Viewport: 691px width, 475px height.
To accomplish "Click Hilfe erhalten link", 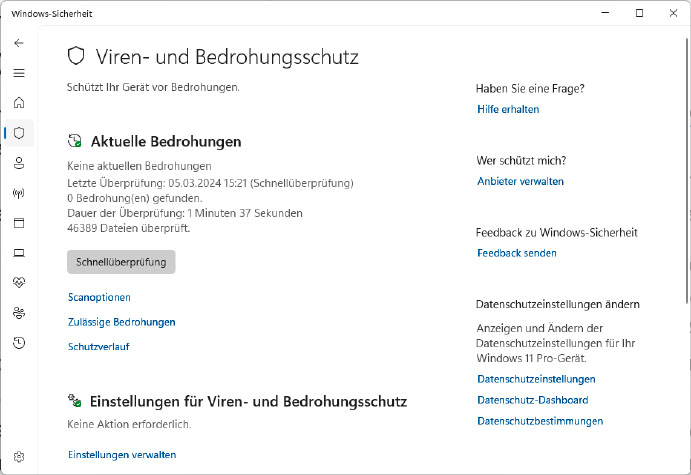I will click(508, 109).
